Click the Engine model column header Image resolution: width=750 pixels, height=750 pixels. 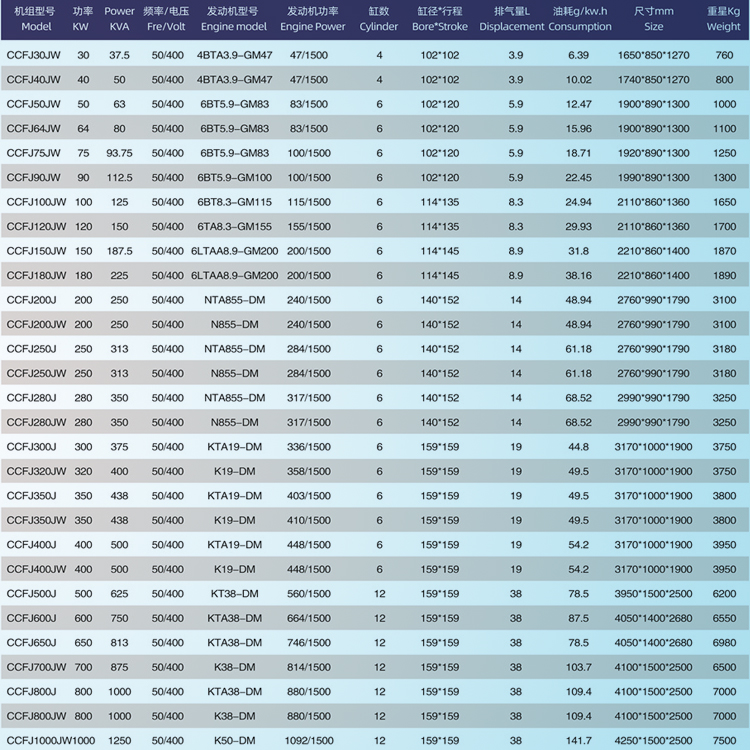click(x=233, y=19)
